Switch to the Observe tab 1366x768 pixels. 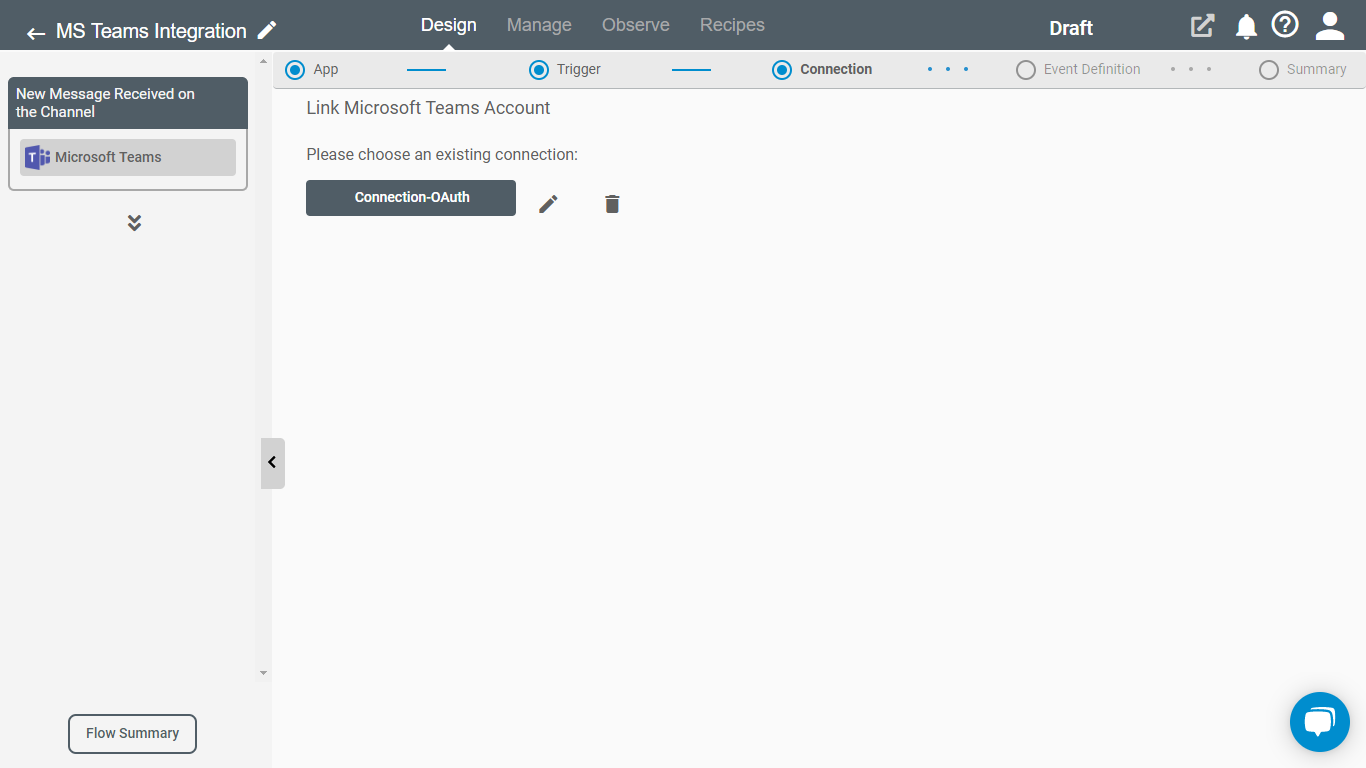click(636, 25)
